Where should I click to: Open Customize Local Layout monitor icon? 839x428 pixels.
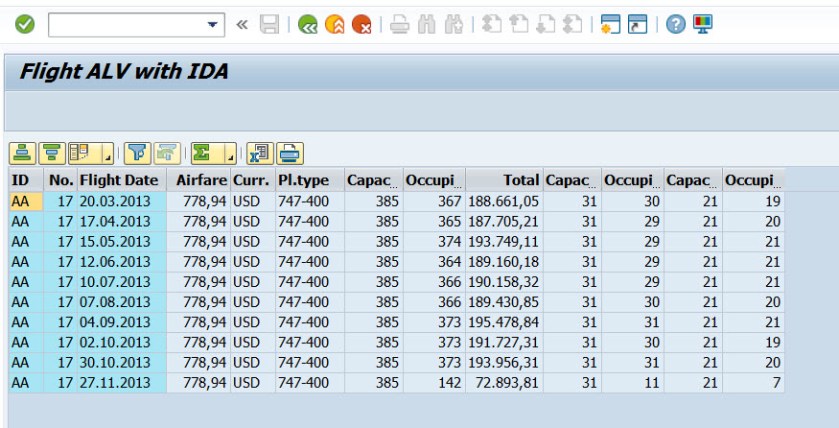pos(703,25)
